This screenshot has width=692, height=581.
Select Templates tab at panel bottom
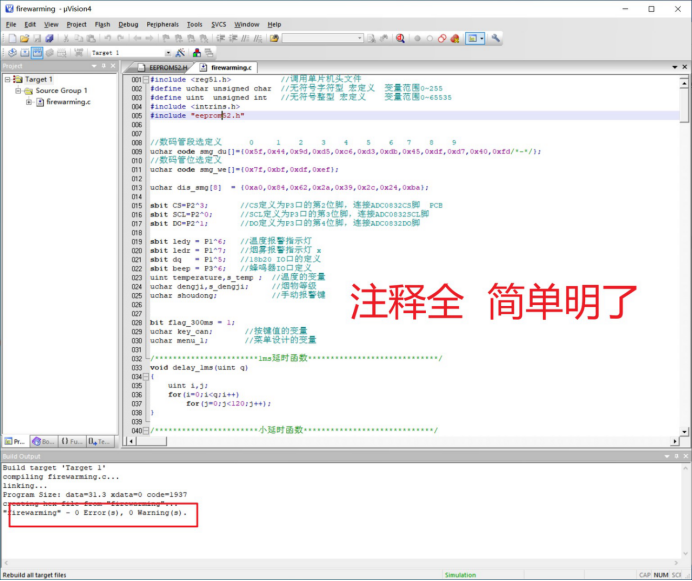[x=100, y=441]
